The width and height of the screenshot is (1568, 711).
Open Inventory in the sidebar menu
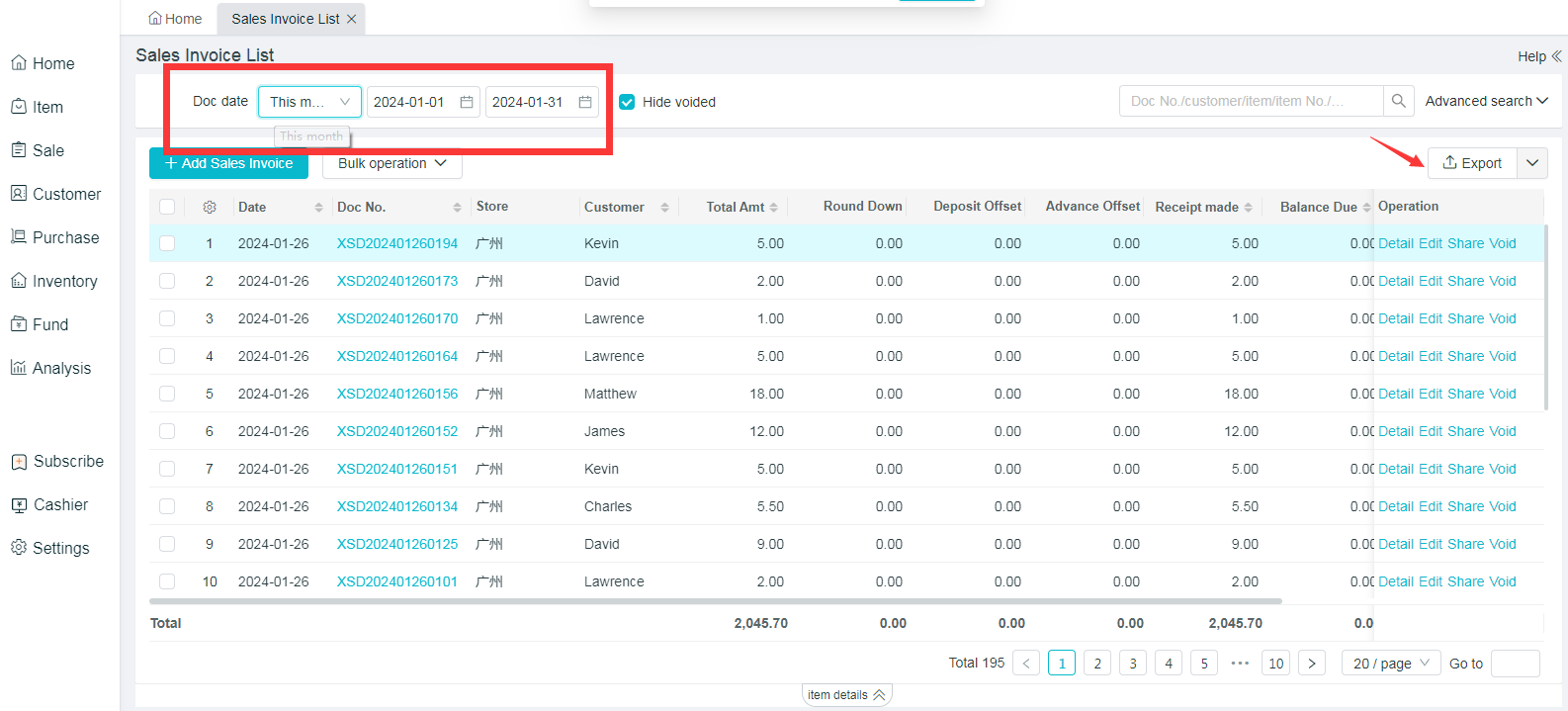(x=64, y=281)
